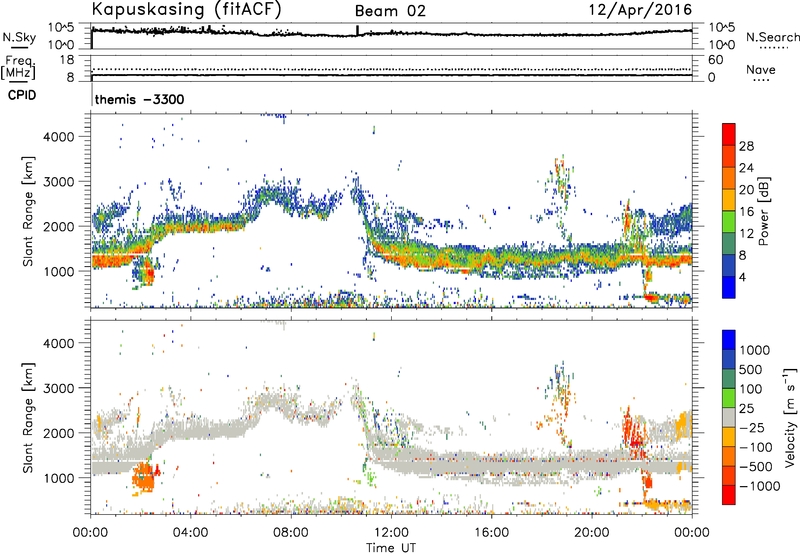800x554 pixels.
Task: Pick the bright blue bottom segment of the power colorbar
Action: pos(729,288)
